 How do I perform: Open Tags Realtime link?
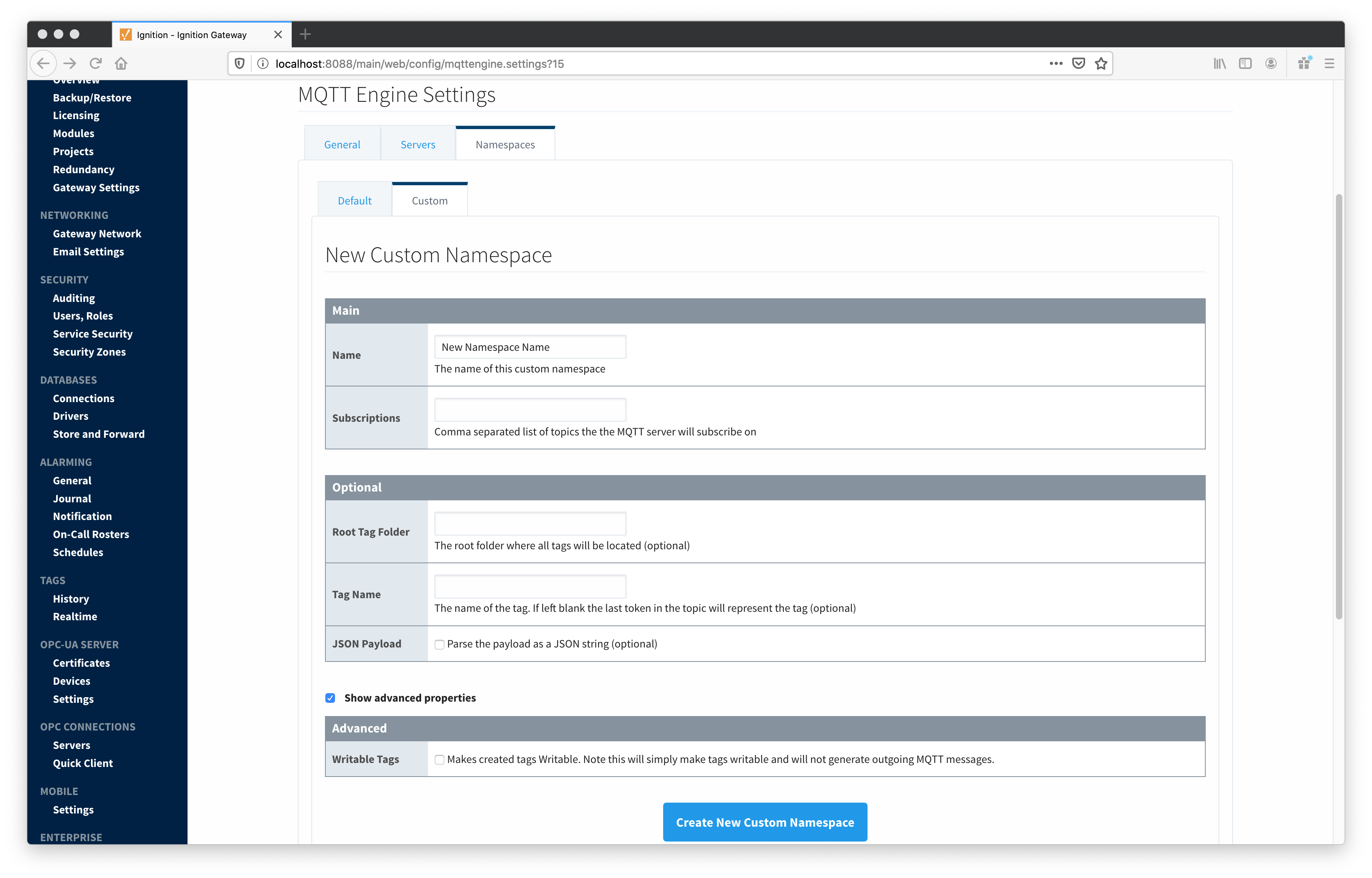75,616
